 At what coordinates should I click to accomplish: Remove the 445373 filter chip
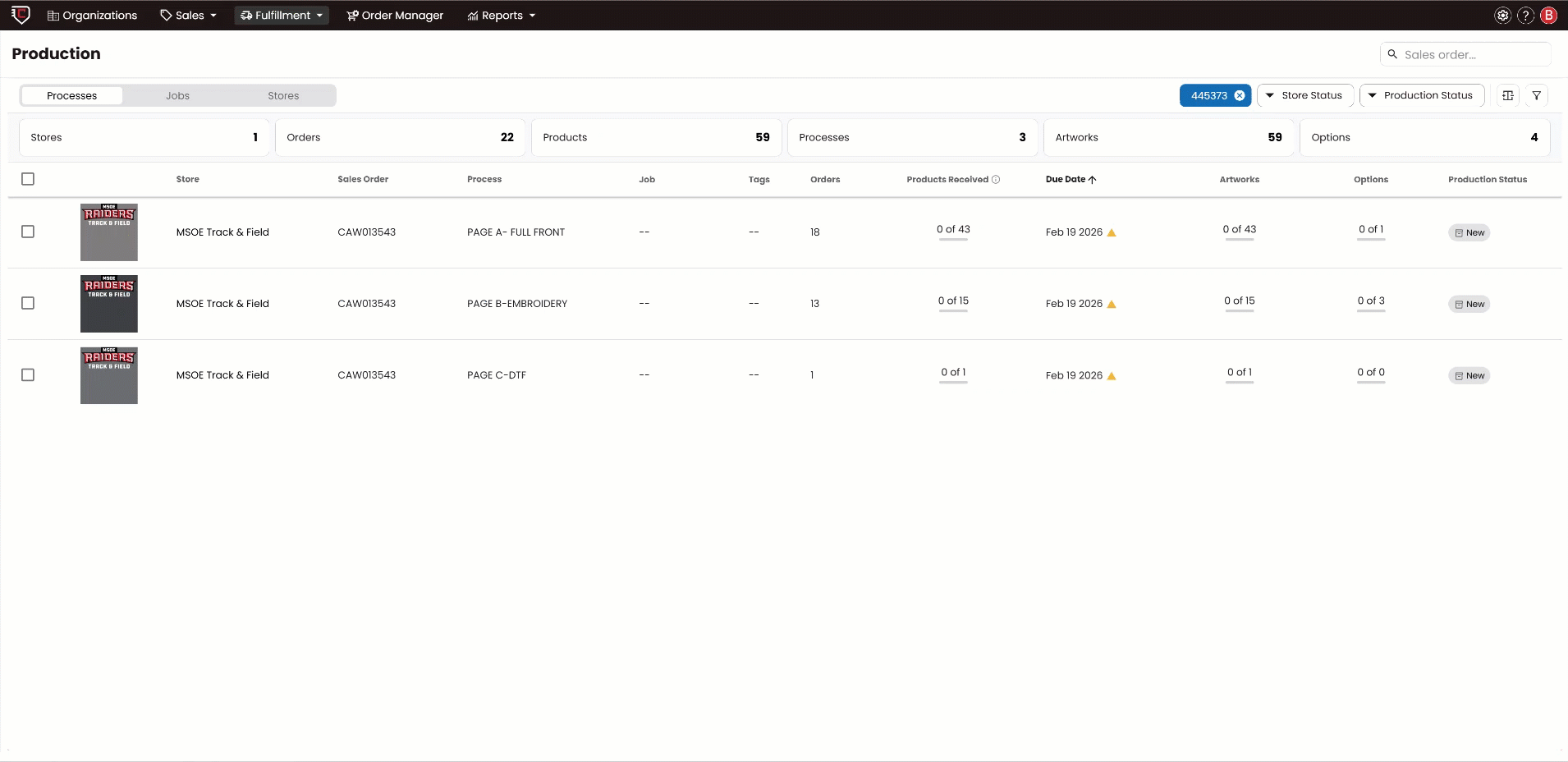(1240, 96)
